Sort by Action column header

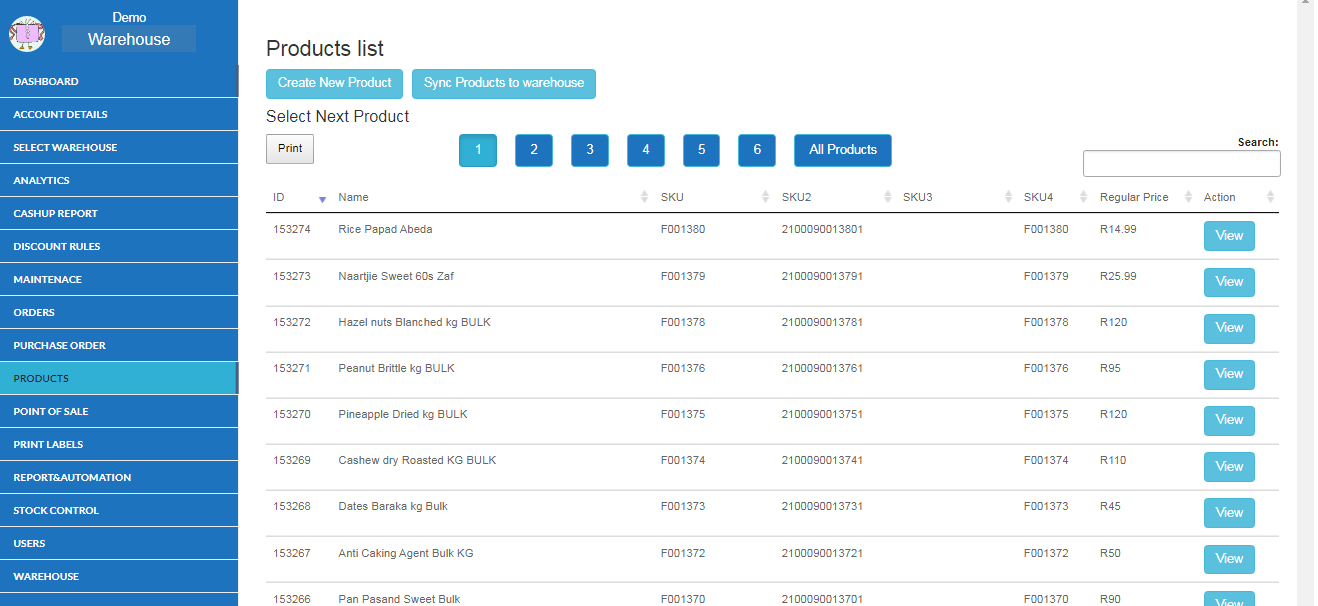1219,197
